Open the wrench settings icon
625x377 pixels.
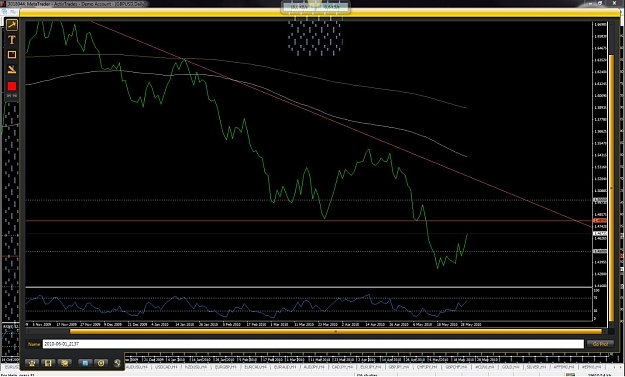(x=117, y=363)
